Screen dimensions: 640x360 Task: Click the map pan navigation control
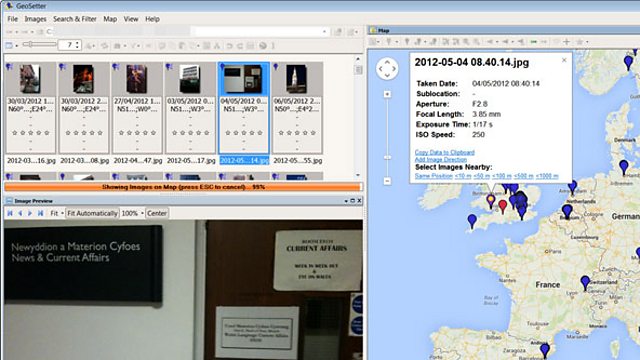tap(387, 69)
